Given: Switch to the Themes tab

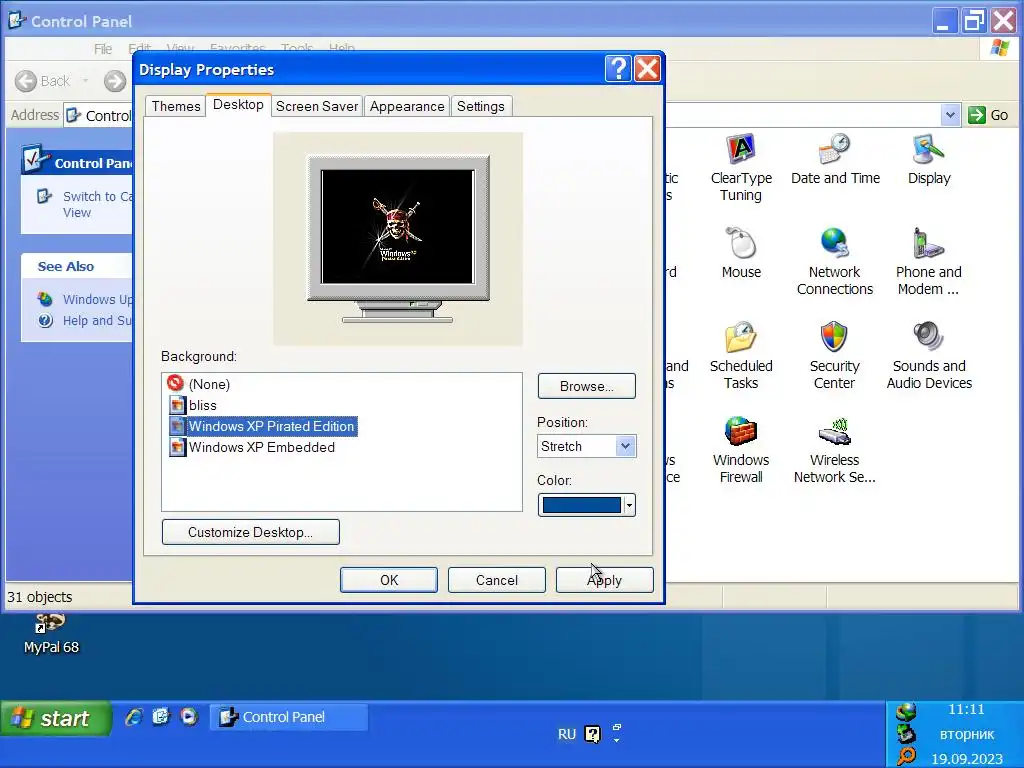Looking at the screenshot, I should (176, 106).
